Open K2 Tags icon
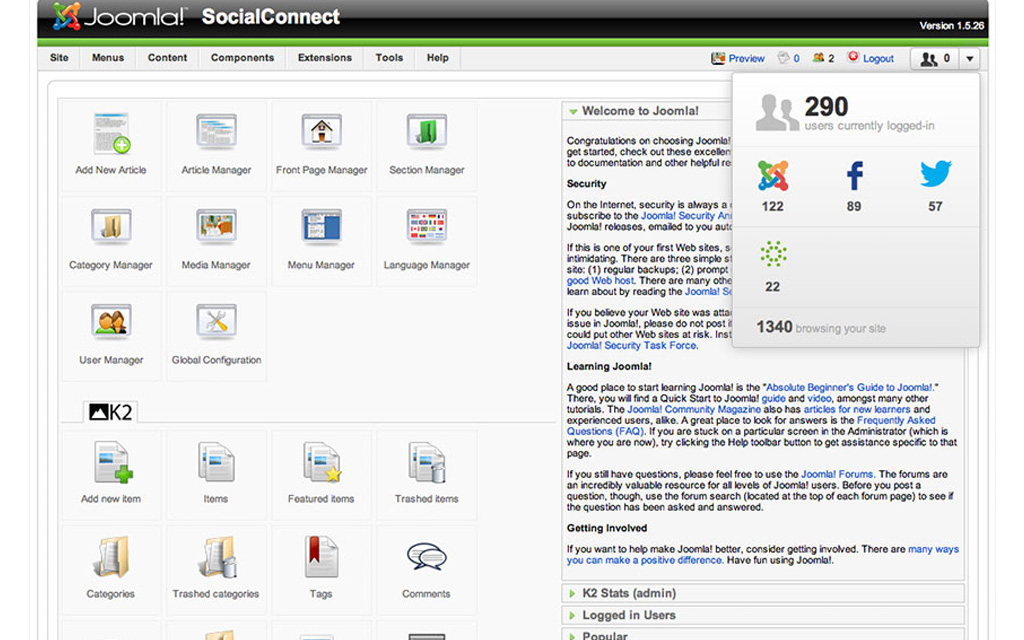This screenshot has width=1024, height=640. point(321,559)
